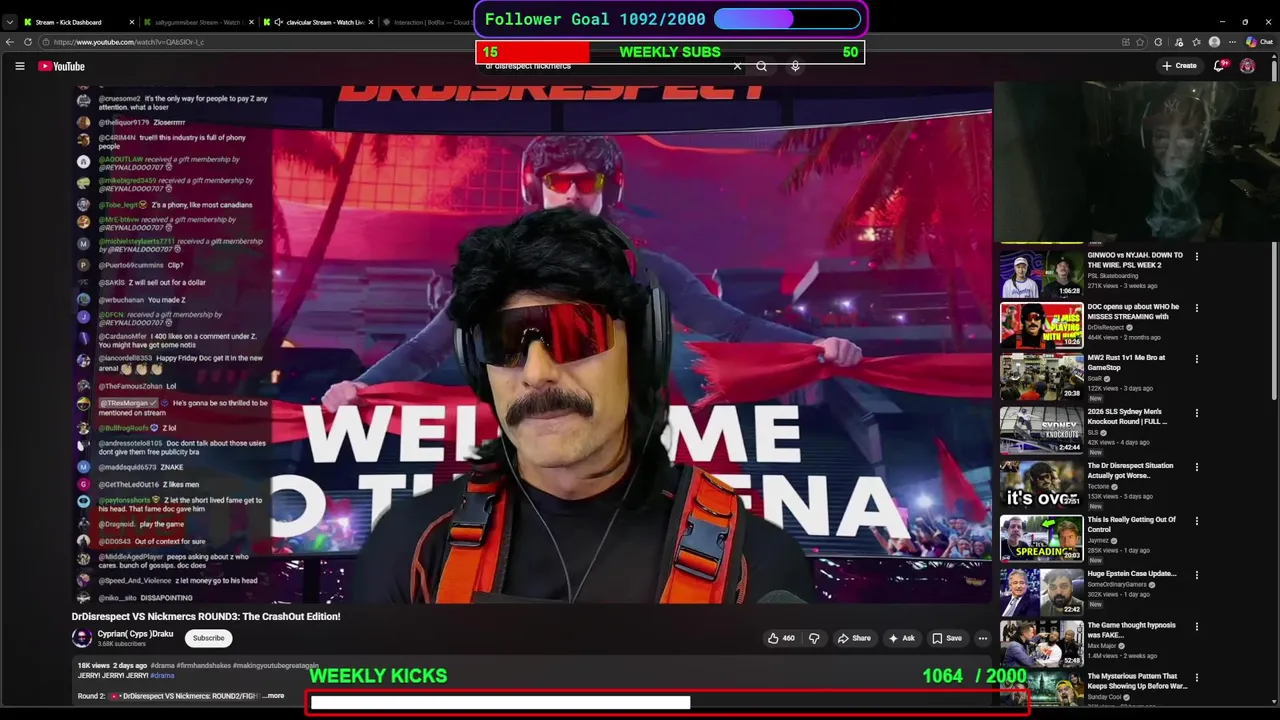Screen dimensions: 1280x720
Task: Open the YouTube notifications bell
Action: [x=1219, y=66]
